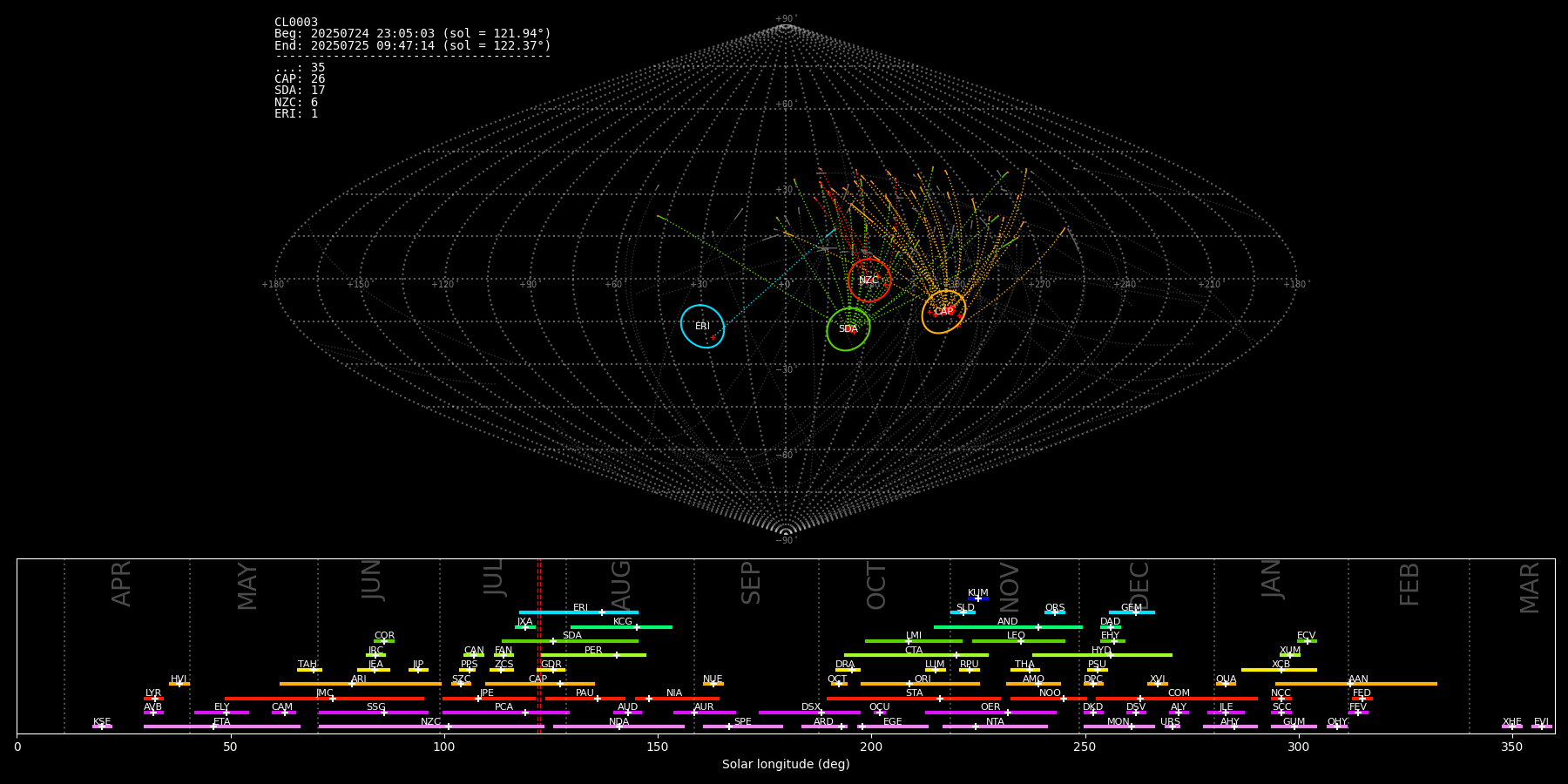1568x784 pixels.
Task: Select the AND shower bar in timeline
Action: click(x=1008, y=626)
